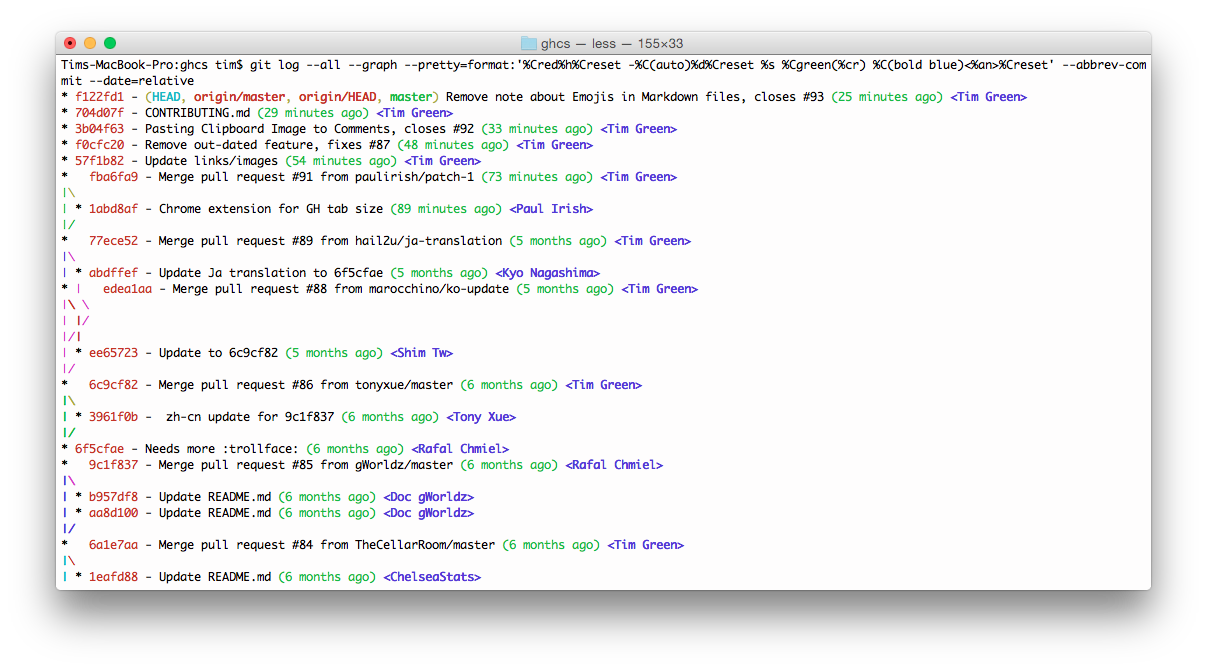This screenshot has height=670, width=1207.
Task: Select commit hash abdffef
Action: pos(113,273)
